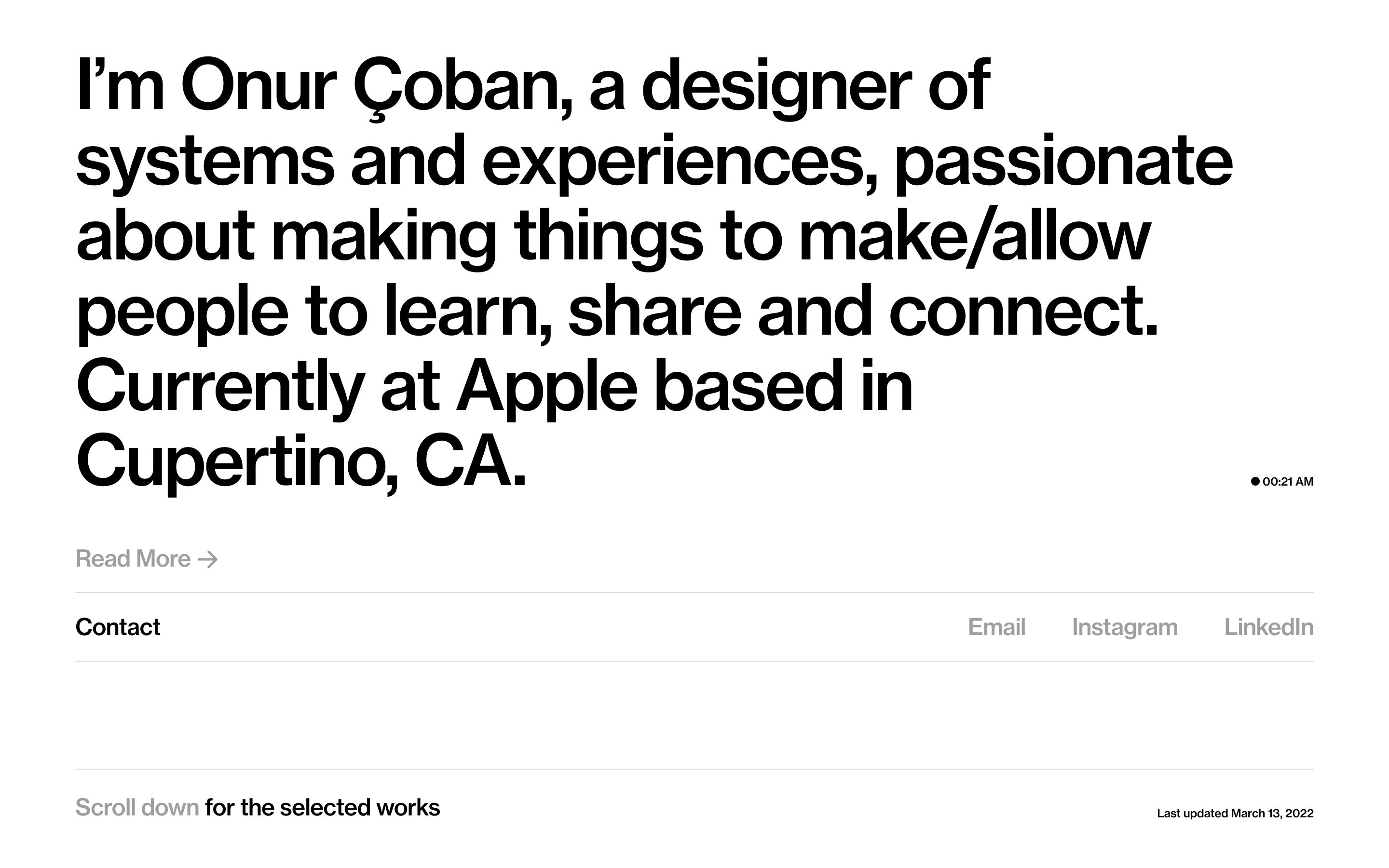Click the Last updated March 13, 2022 note

click(1235, 814)
